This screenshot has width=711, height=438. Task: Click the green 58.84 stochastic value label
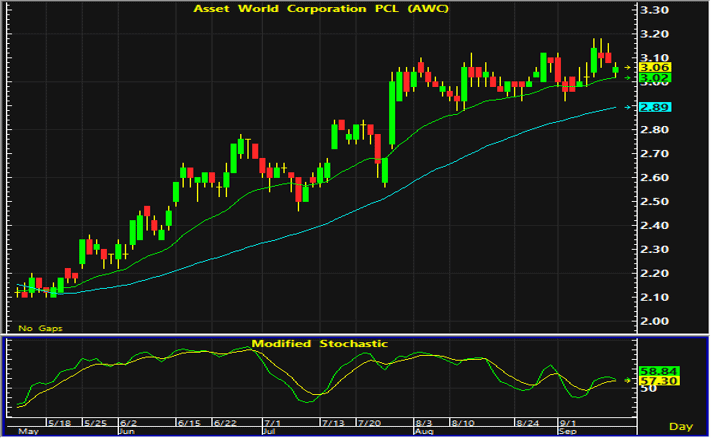pyautogui.click(x=658, y=371)
